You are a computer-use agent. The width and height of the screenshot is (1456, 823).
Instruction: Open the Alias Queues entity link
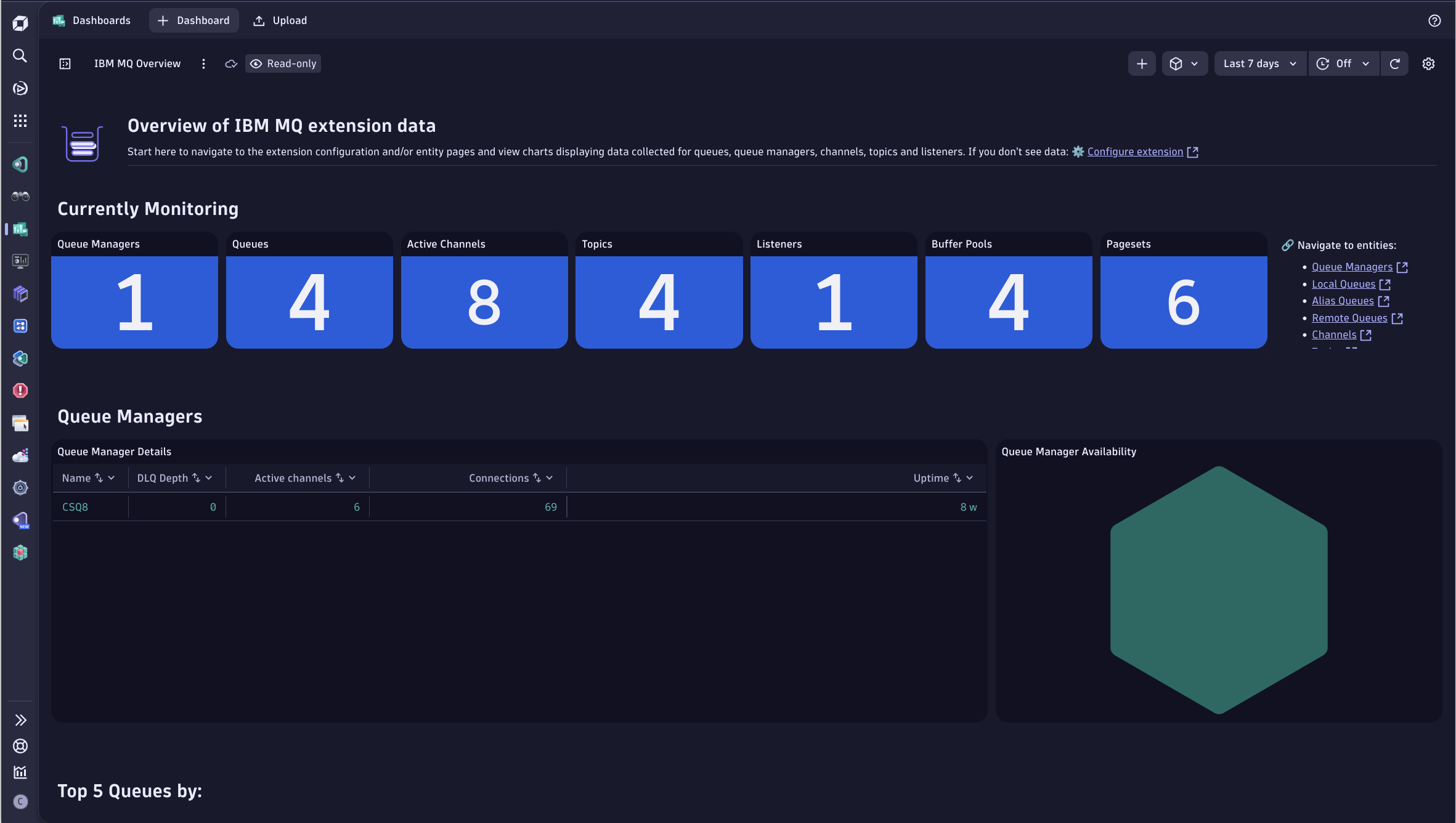[x=1343, y=301]
